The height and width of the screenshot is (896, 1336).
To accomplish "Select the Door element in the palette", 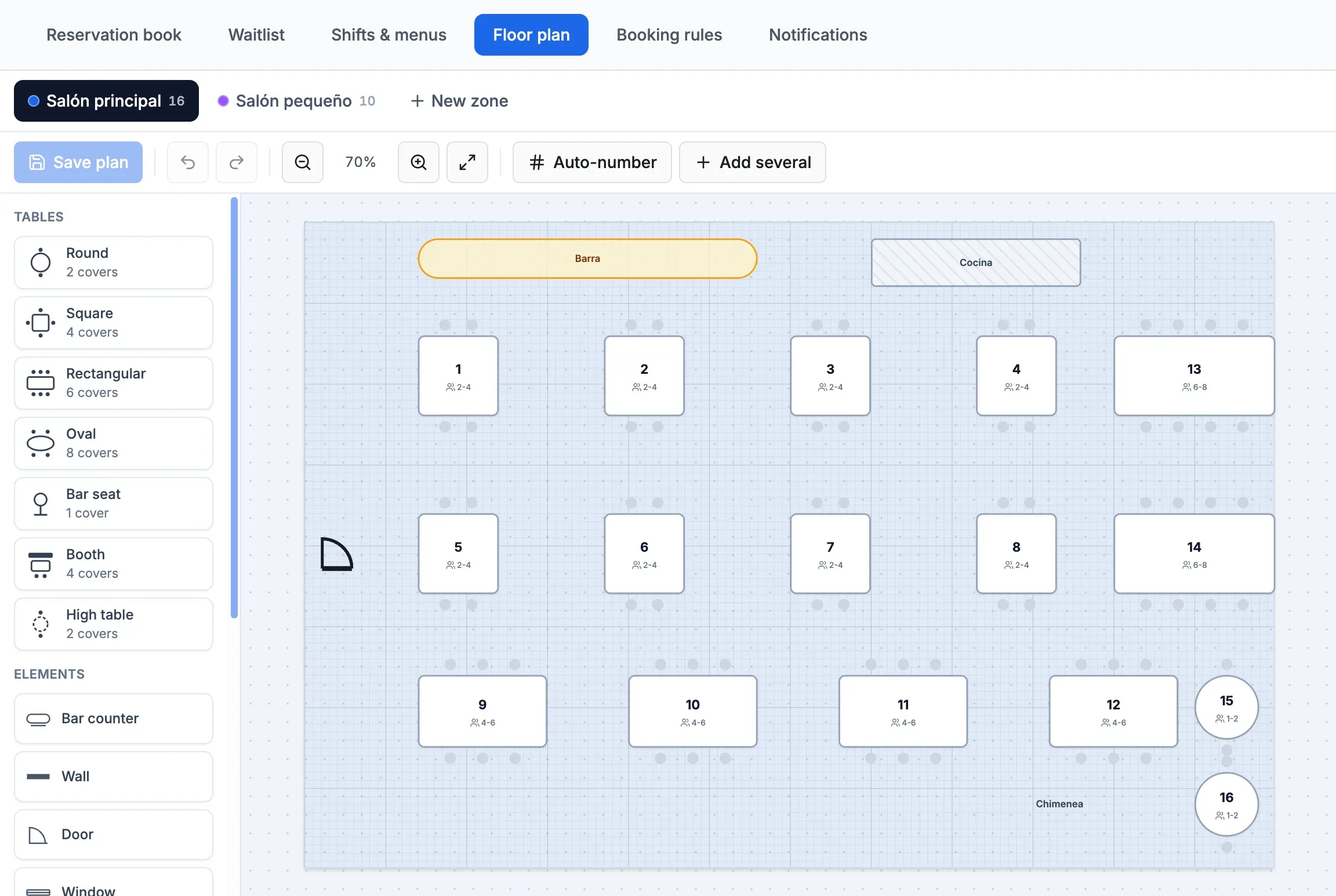I will point(114,835).
